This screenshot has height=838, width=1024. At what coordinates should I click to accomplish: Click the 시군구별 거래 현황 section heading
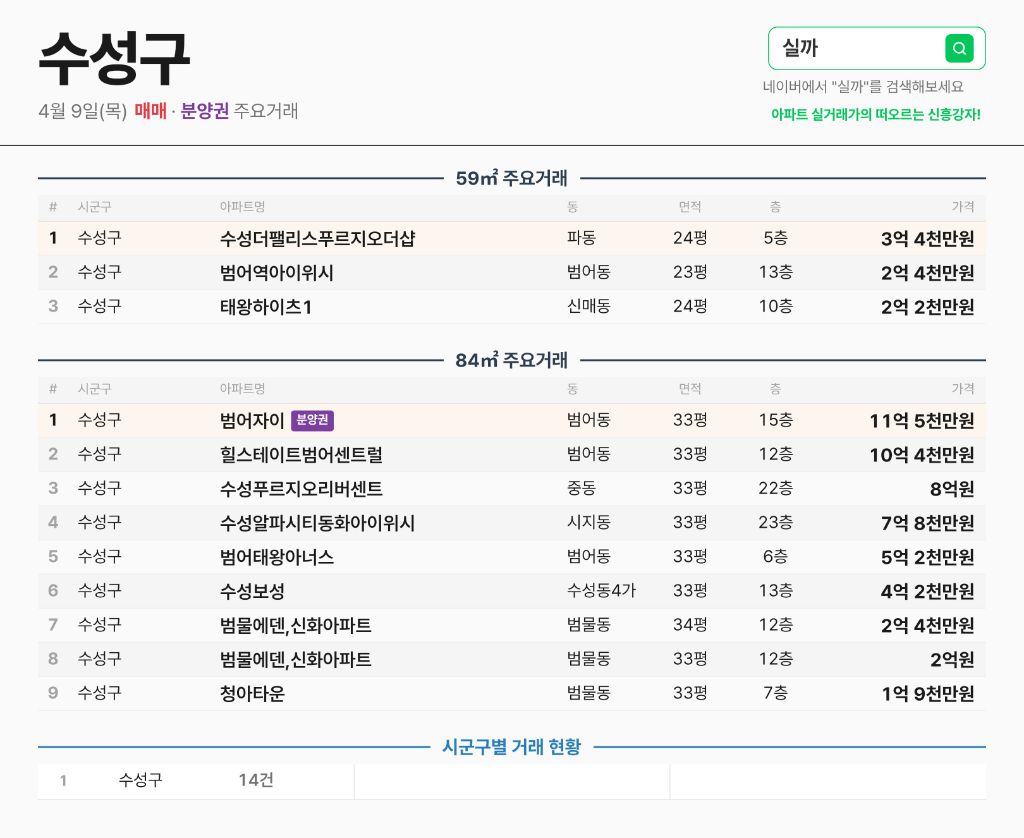click(x=511, y=747)
